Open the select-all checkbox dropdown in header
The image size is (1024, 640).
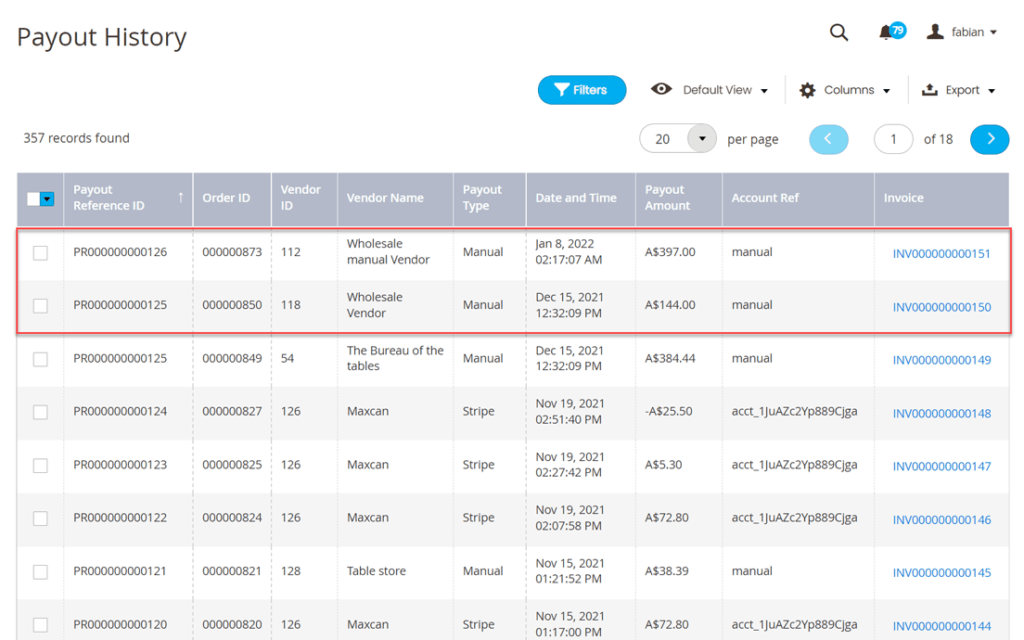(x=47, y=199)
